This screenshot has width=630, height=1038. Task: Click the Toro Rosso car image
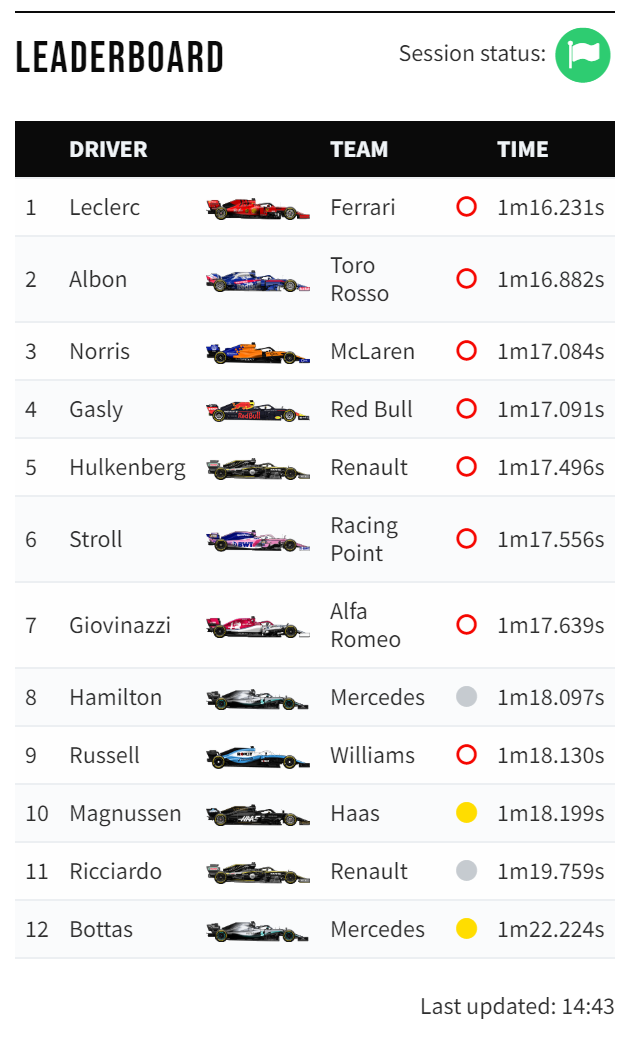coord(257,281)
